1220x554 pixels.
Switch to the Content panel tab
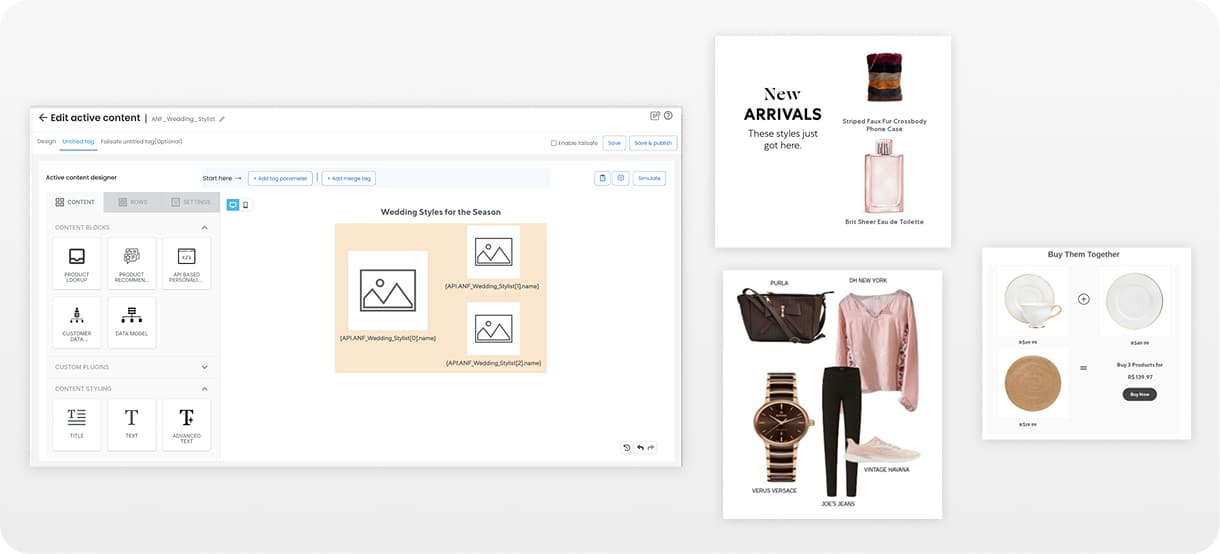pyautogui.click(x=75, y=202)
